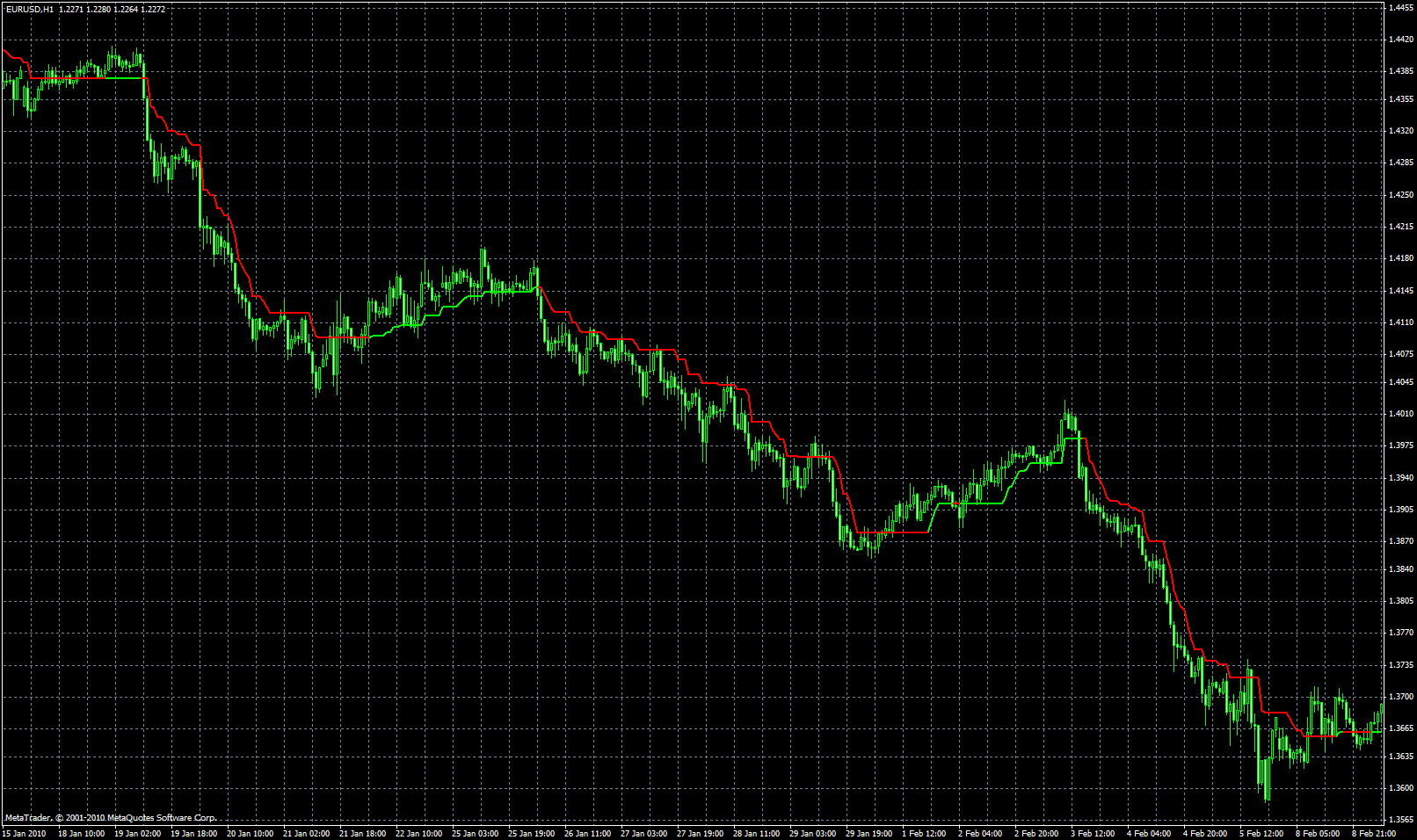Viewport: 1417px width, 840px height.
Task: Click the 19 Jan 02:00 time label
Action: (x=137, y=833)
